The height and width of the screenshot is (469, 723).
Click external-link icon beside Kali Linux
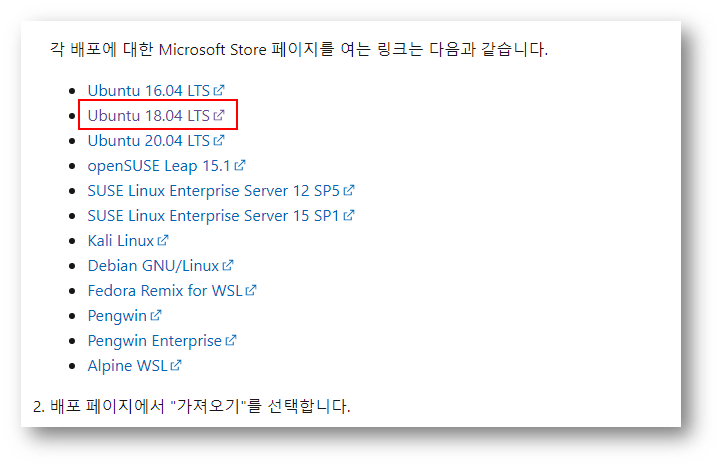[163, 240]
